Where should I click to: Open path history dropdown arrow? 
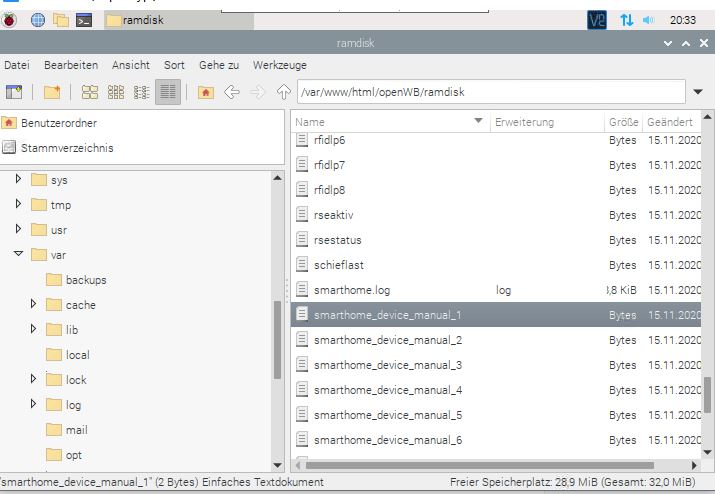tap(698, 92)
